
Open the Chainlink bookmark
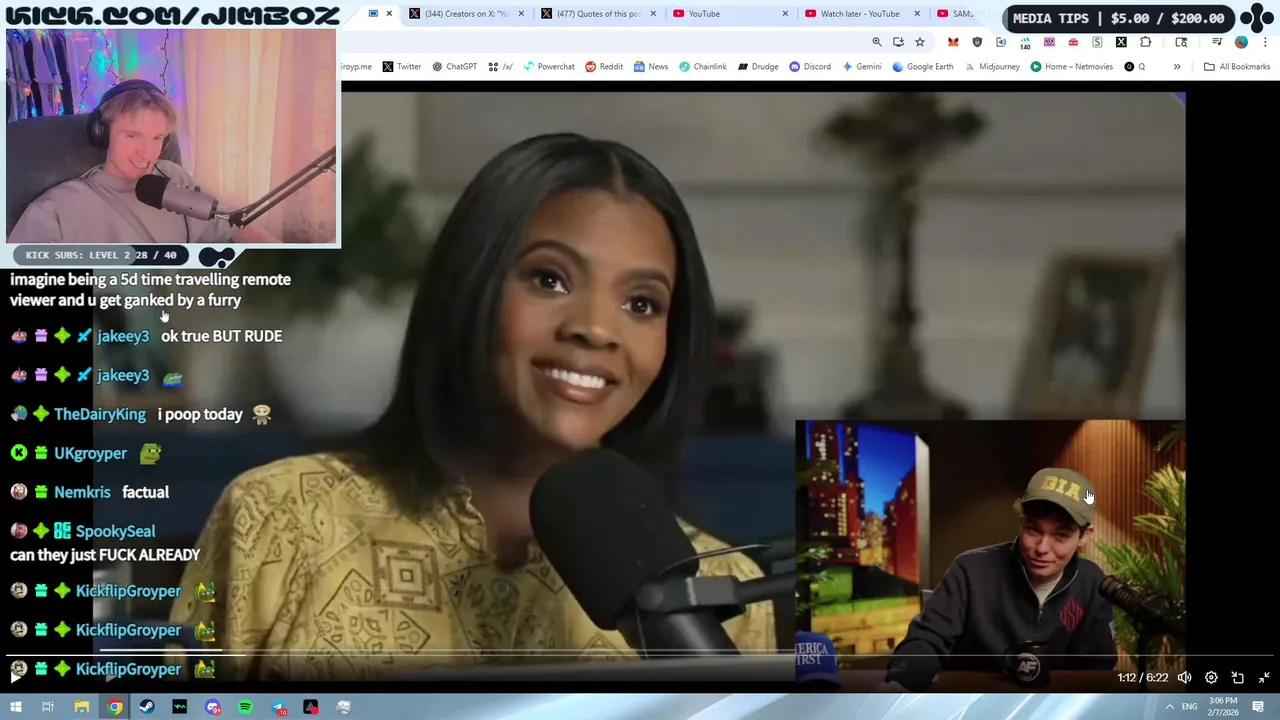point(703,67)
